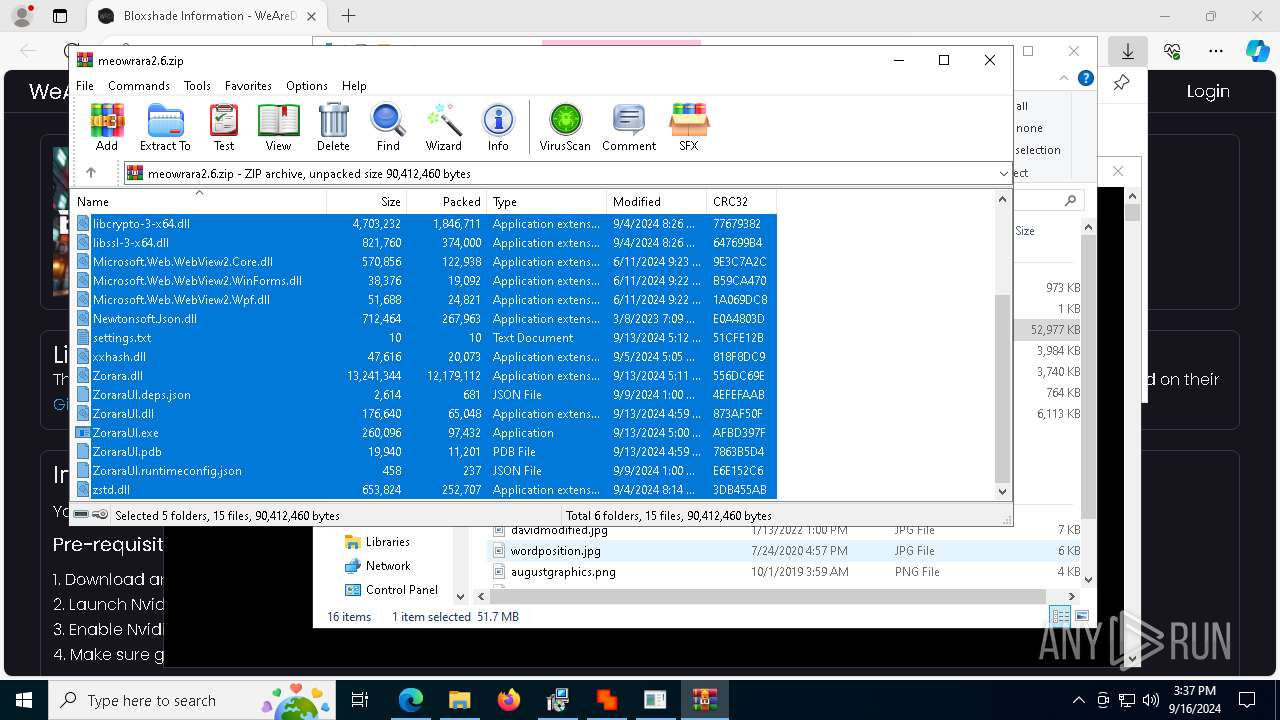
Task: Select Newtonsoft.Json.dll file
Action: [x=425, y=319]
